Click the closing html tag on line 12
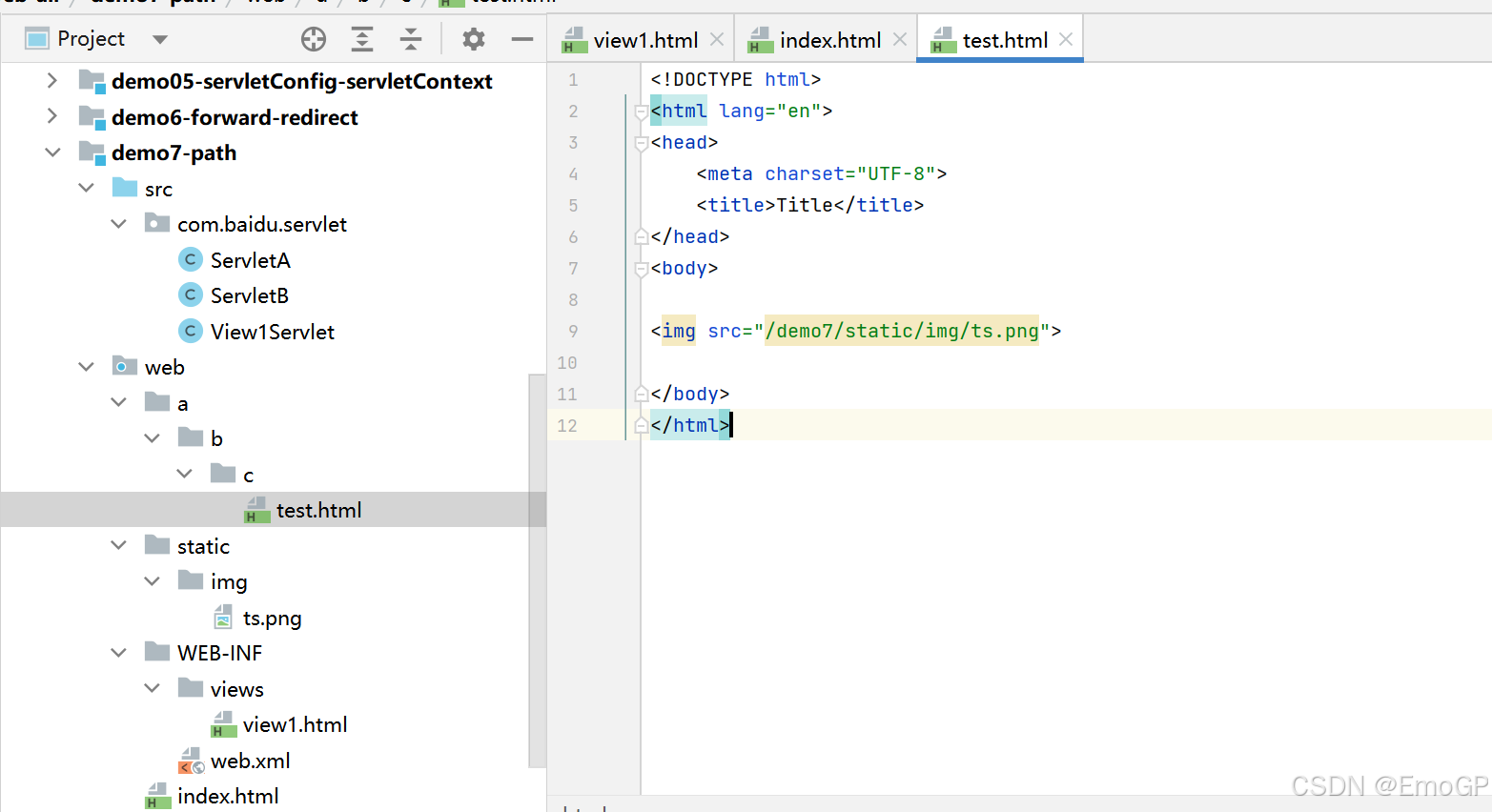This screenshot has width=1492, height=812. pos(690,425)
